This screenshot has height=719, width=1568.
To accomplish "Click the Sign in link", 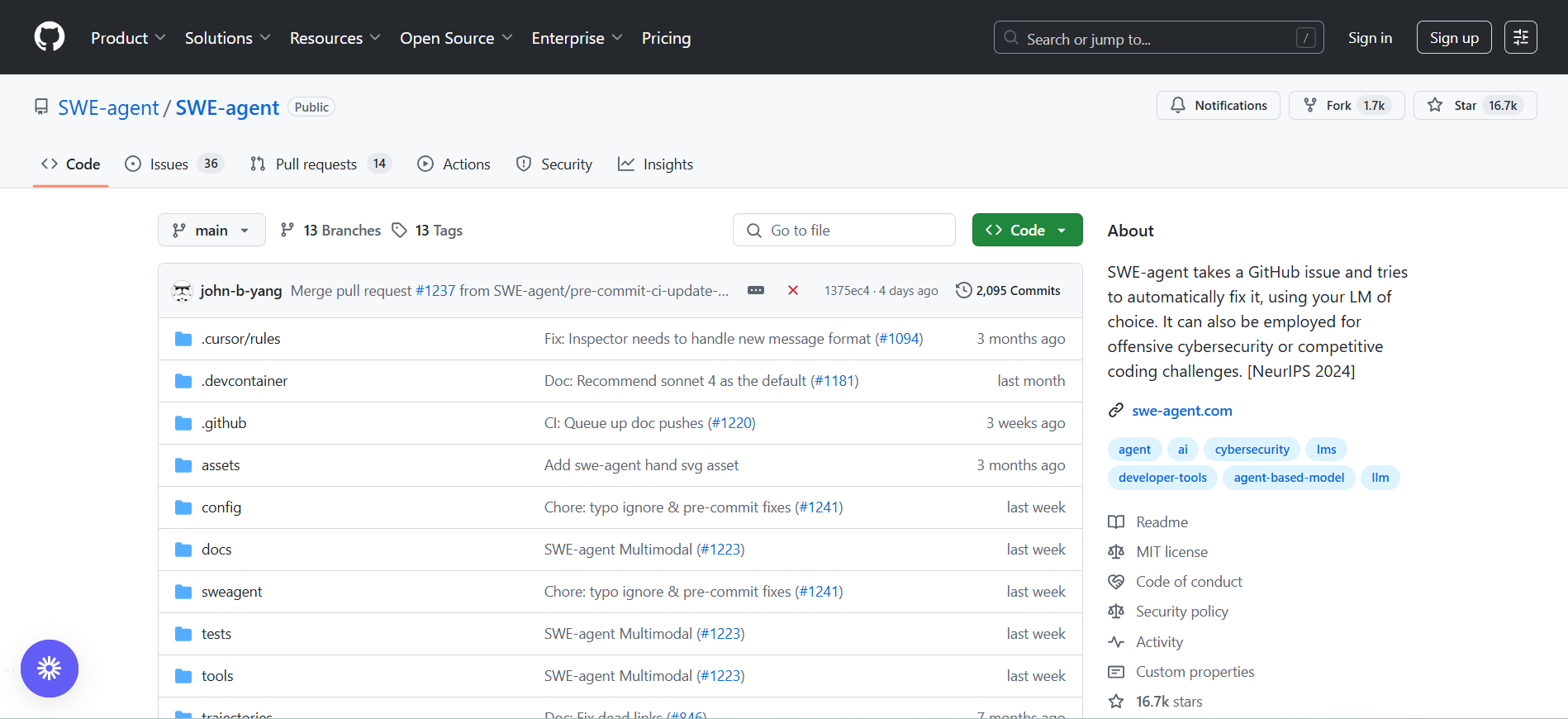I will [x=1370, y=38].
